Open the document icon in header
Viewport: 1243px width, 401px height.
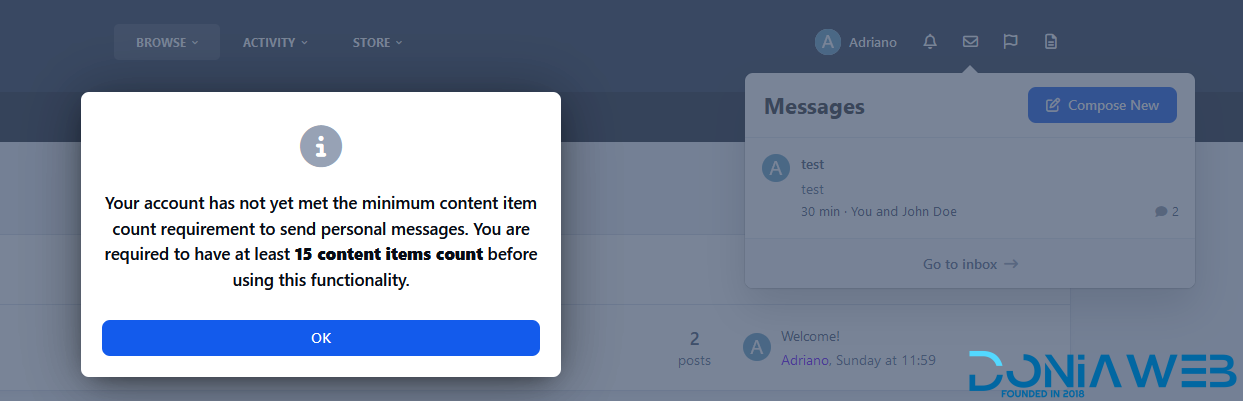click(x=1050, y=42)
